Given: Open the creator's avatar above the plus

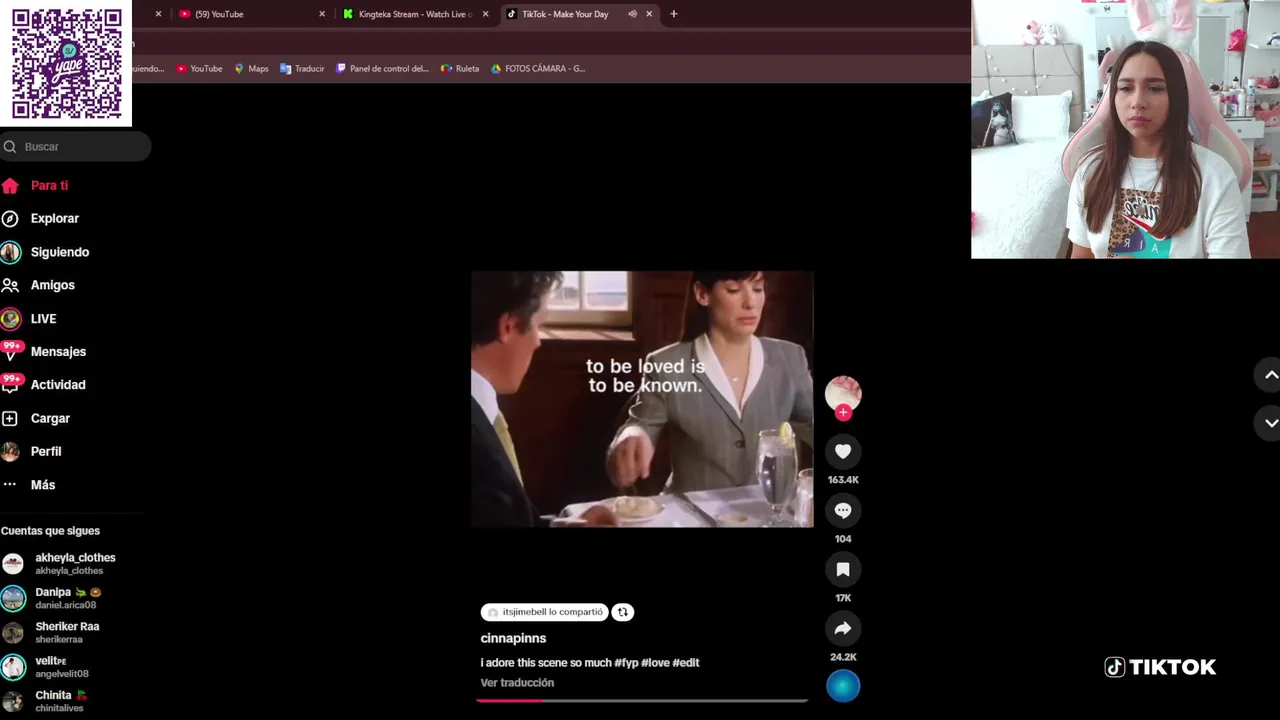Looking at the screenshot, I should tap(843, 393).
